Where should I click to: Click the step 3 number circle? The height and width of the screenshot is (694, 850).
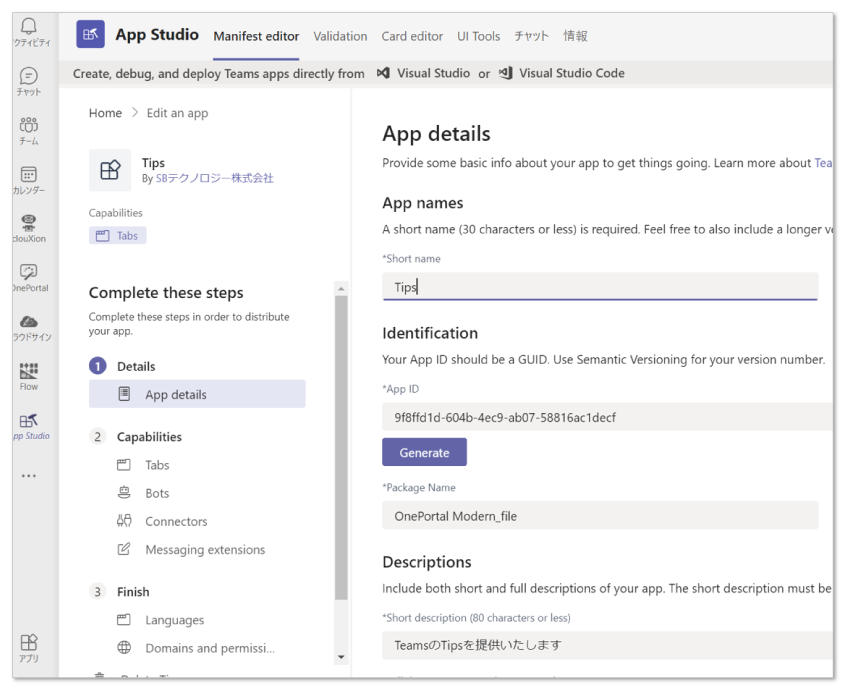[x=98, y=592]
